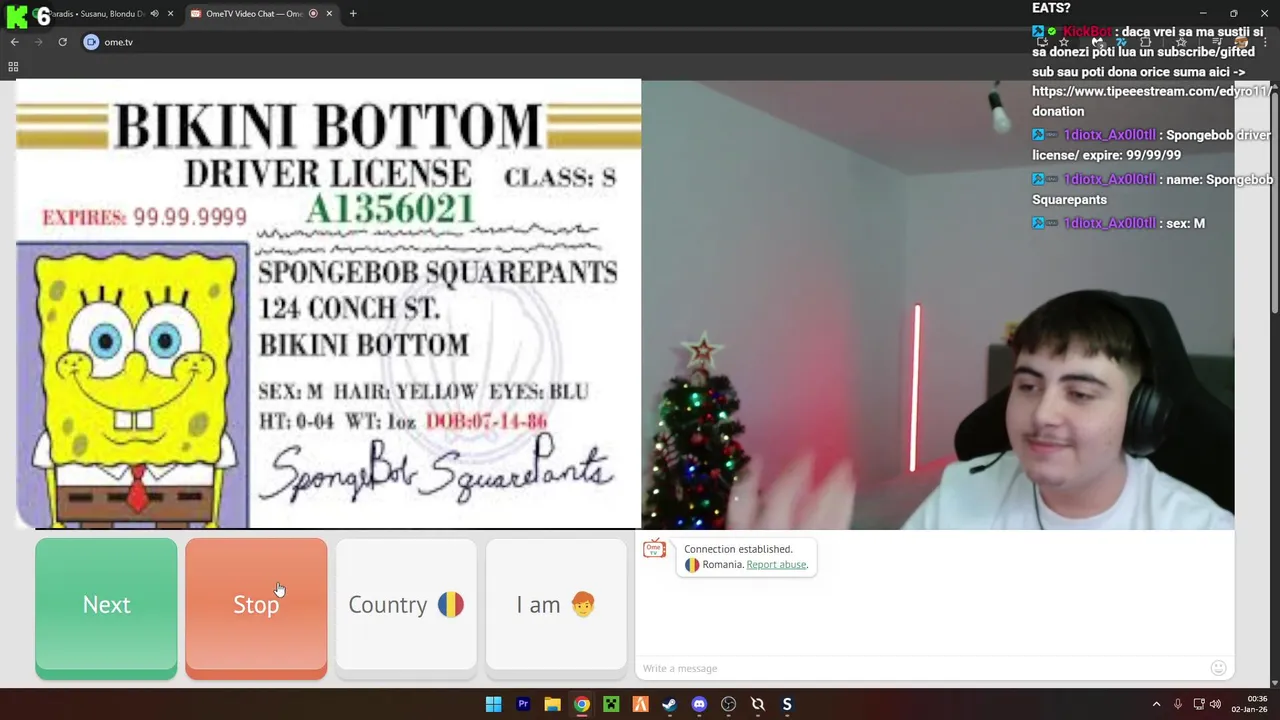Open a new browser tab
Viewport: 1280px width, 720px height.
coord(353,14)
